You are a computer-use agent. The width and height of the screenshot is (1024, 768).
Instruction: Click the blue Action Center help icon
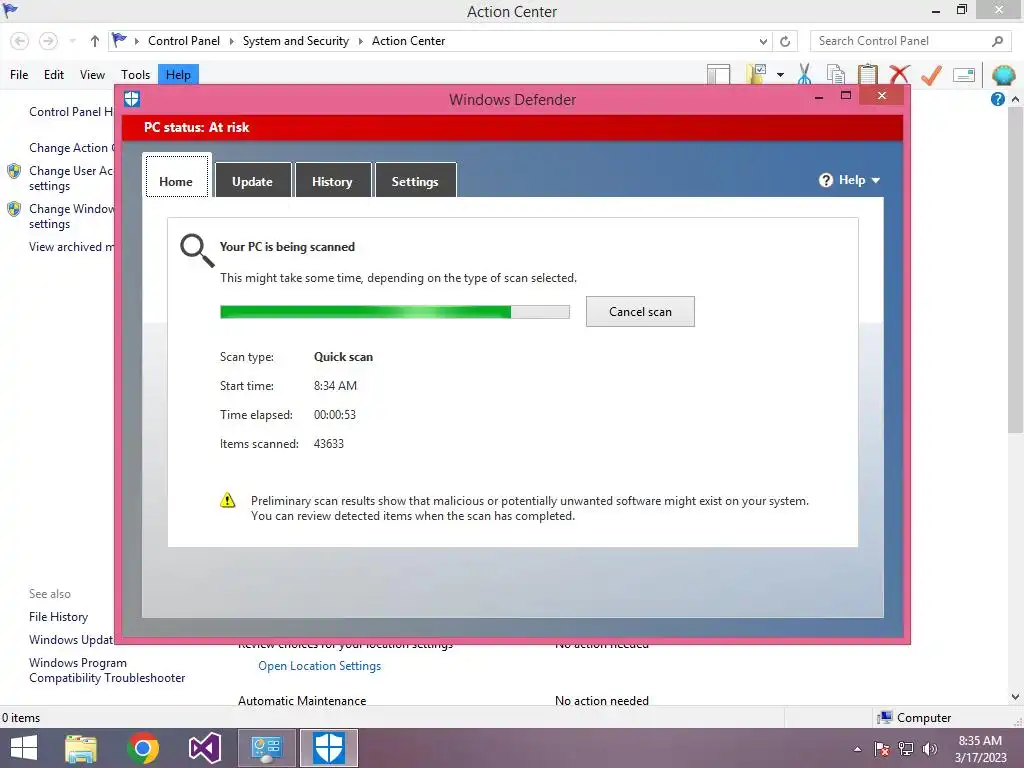[x=997, y=99]
